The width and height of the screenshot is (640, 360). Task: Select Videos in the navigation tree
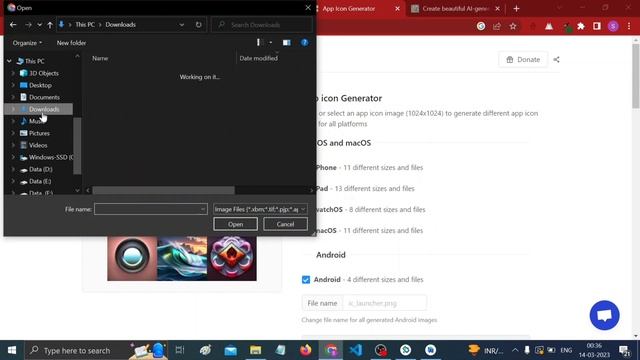coord(38,145)
